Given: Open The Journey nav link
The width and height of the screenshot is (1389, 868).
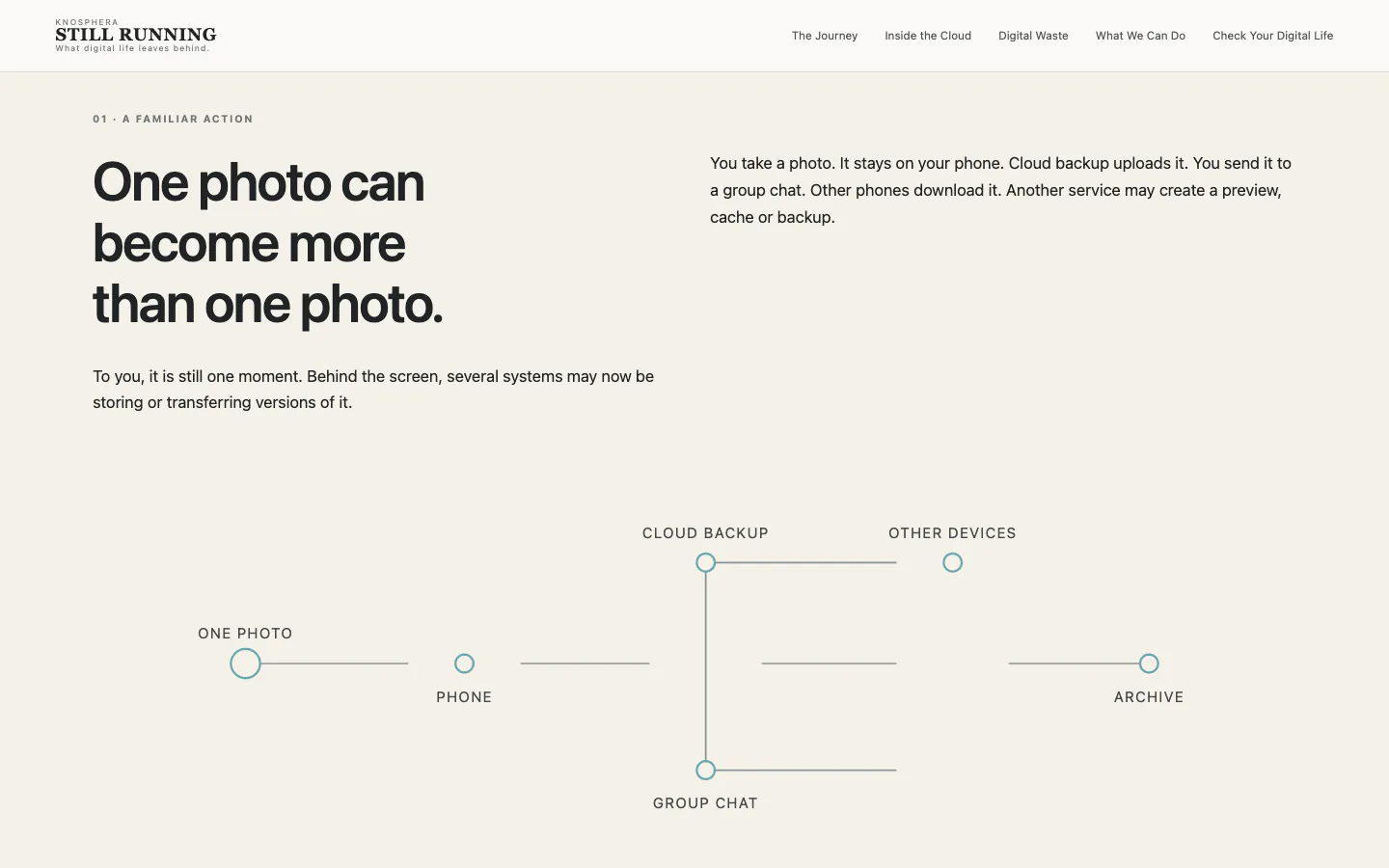Looking at the screenshot, I should click(x=824, y=36).
